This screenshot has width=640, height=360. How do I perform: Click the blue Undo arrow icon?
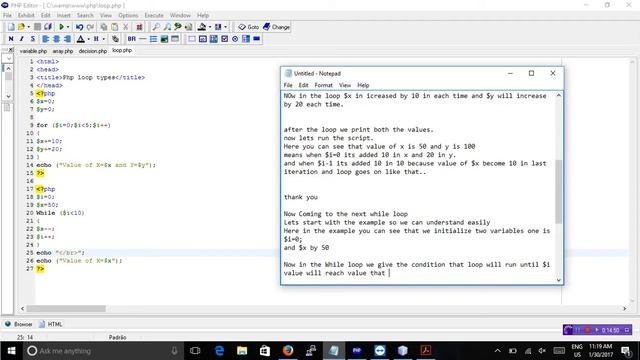[x=80, y=27]
